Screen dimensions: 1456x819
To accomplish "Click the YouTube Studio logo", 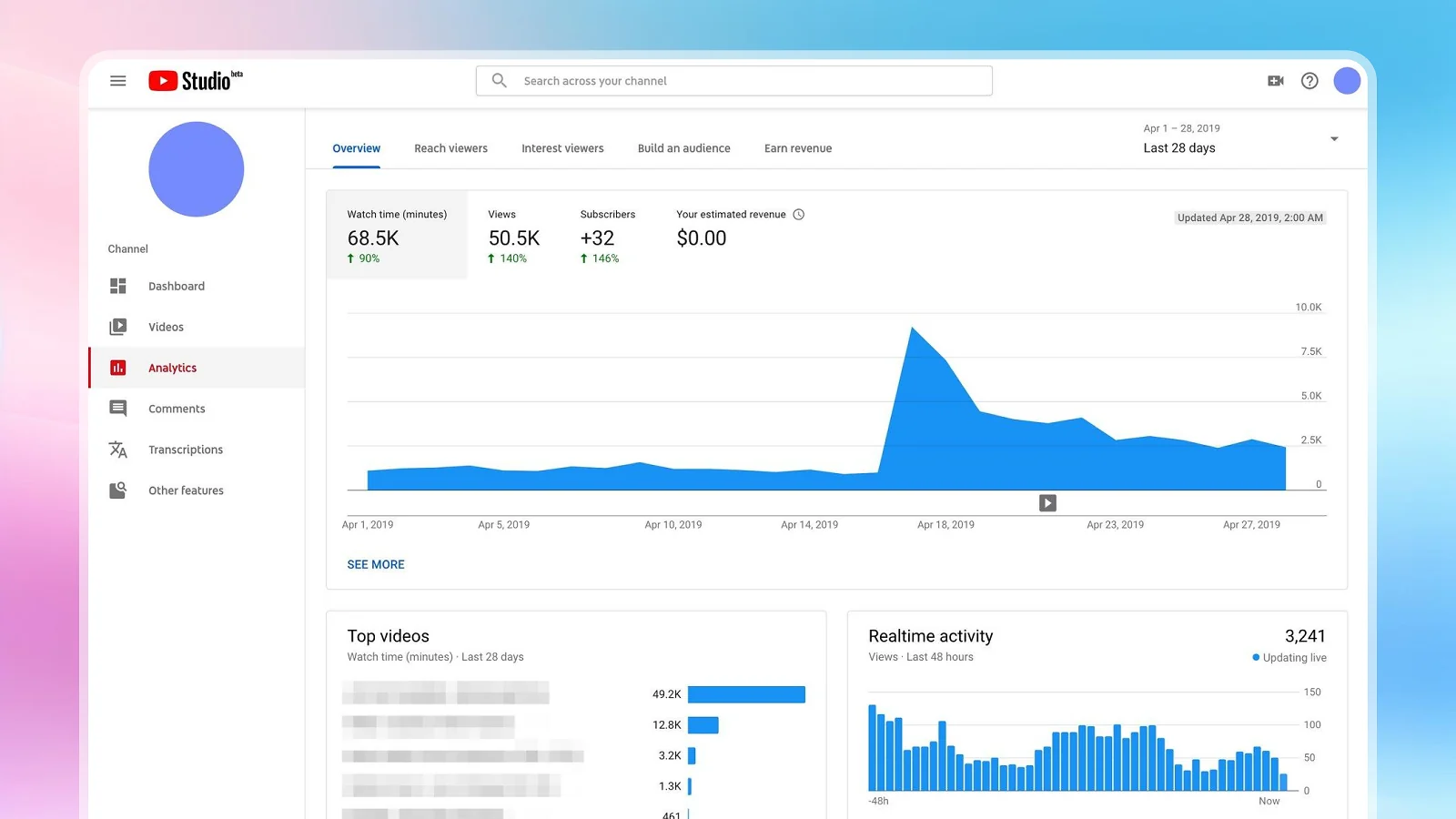I will tap(196, 81).
